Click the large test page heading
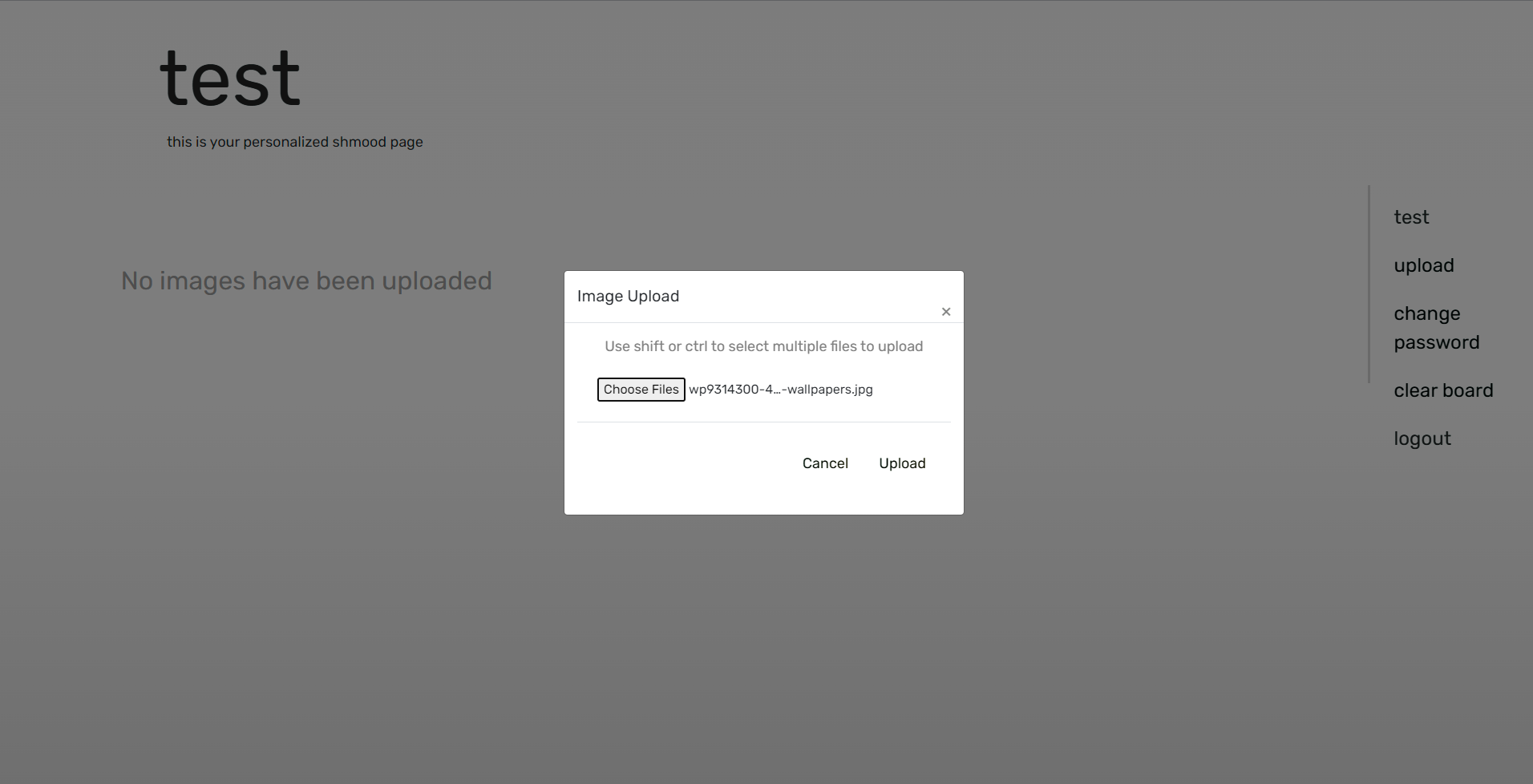 tap(230, 79)
